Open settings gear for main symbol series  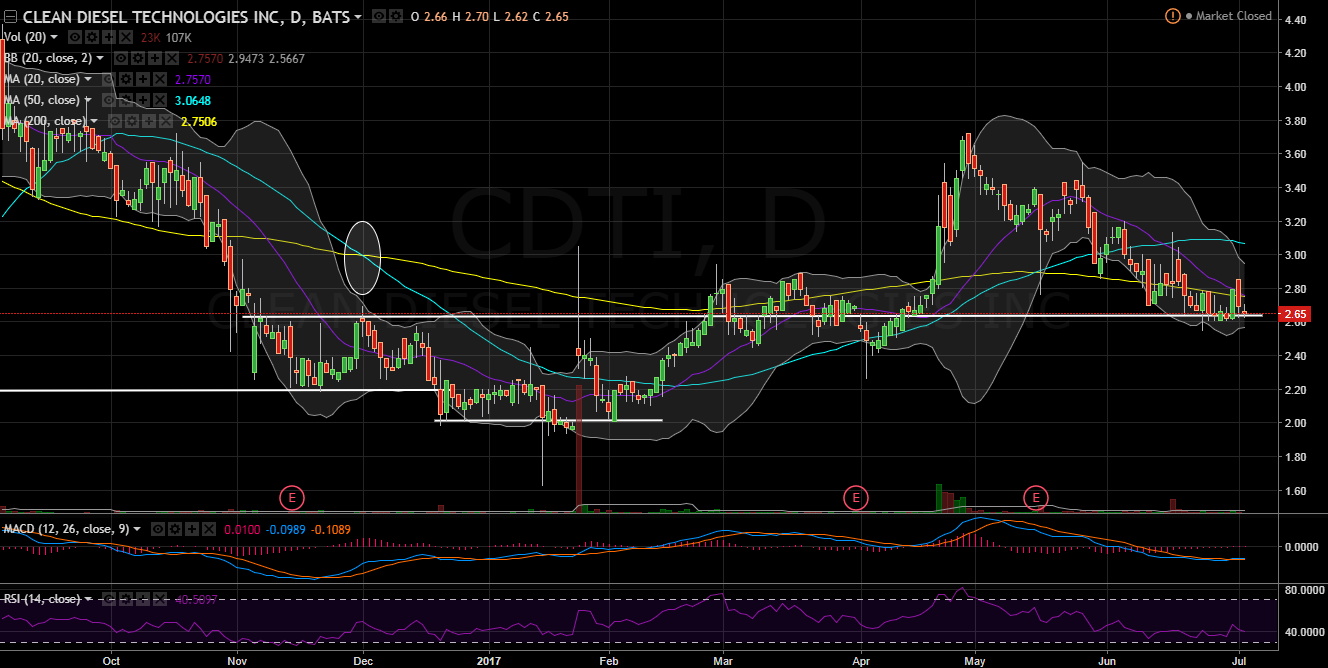pyautogui.click(x=393, y=17)
